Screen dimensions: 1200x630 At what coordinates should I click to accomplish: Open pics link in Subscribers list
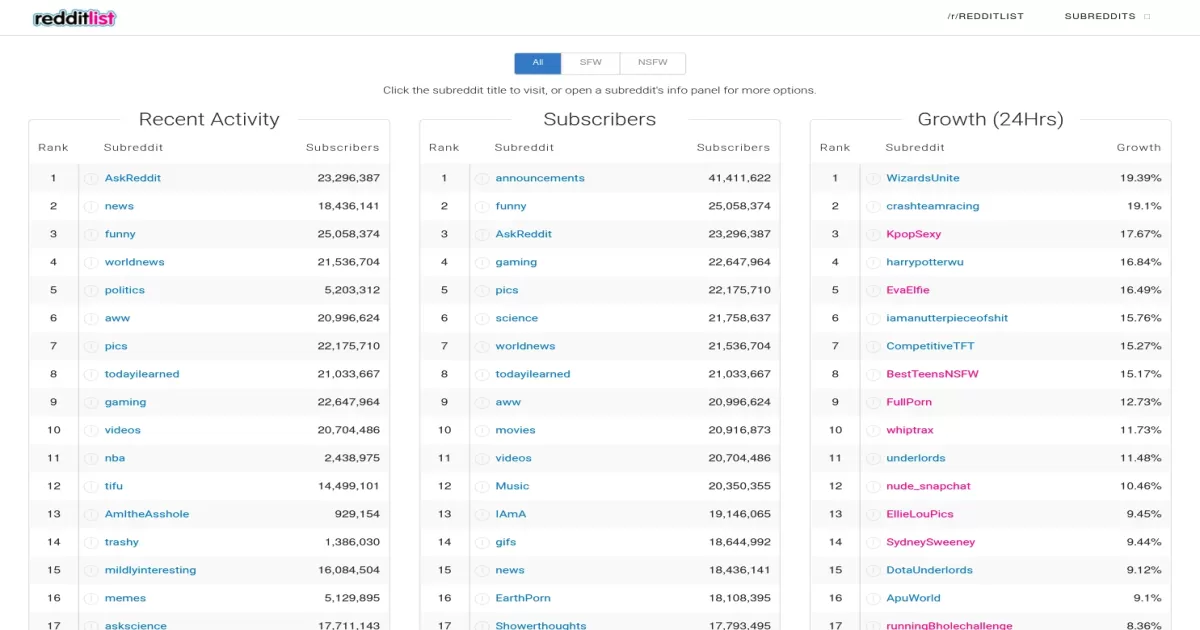(507, 290)
